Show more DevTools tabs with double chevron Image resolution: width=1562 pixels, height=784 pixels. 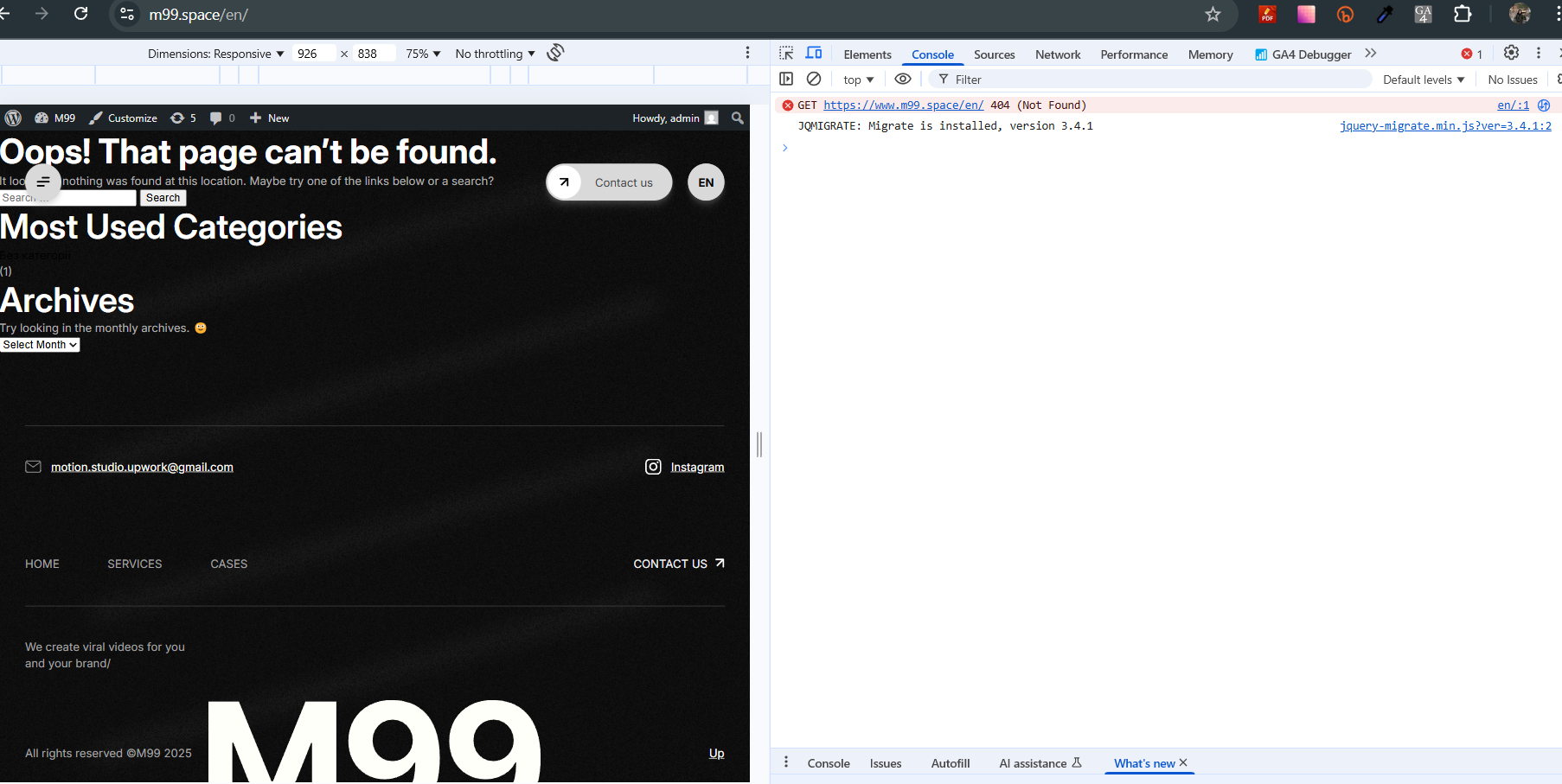point(1371,54)
